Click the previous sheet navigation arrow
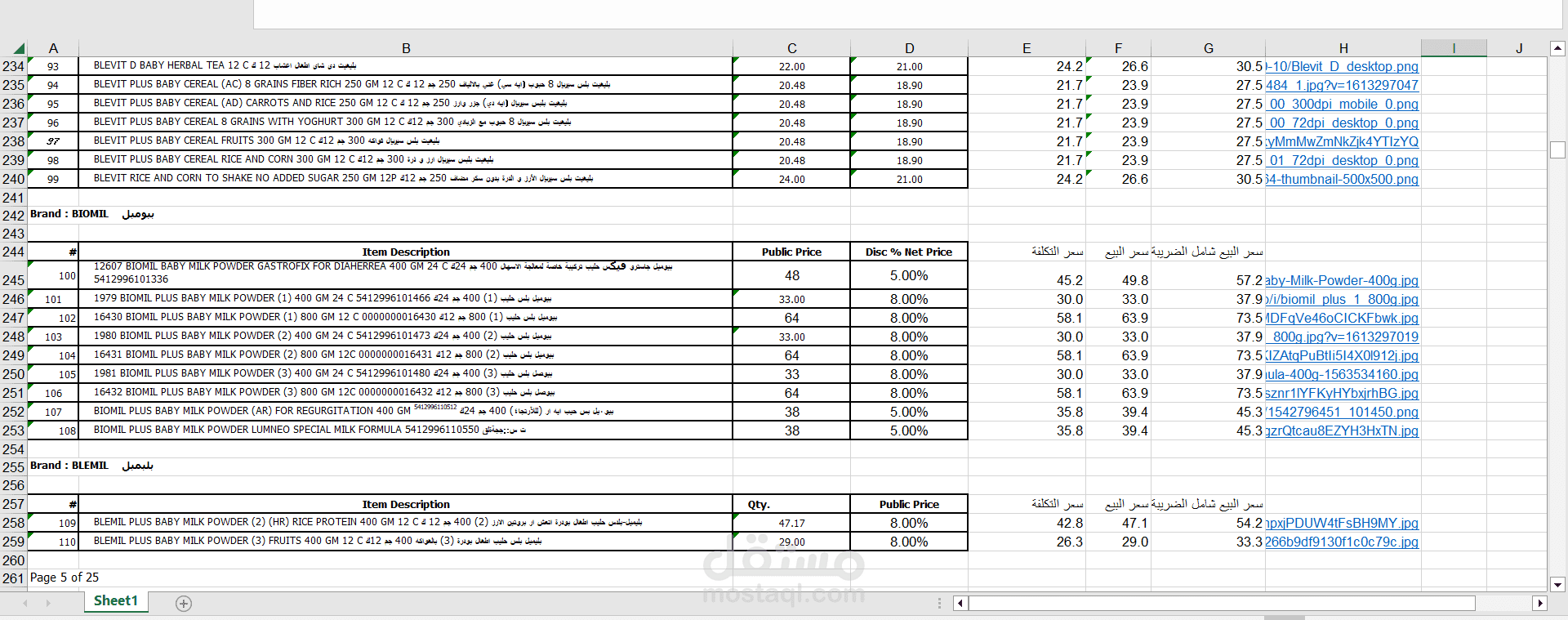 click(x=25, y=604)
